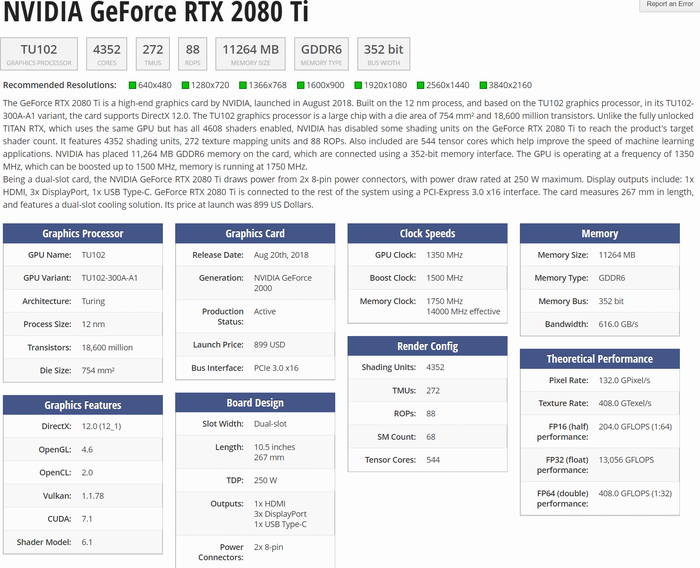700x568 pixels.
Task: Click the Graphics Processor section header
Action: 83,234
